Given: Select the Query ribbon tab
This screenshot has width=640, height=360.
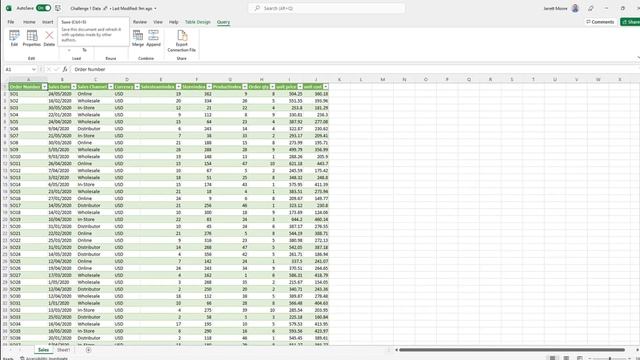Looking at the screenshot, I should (223, 22).
